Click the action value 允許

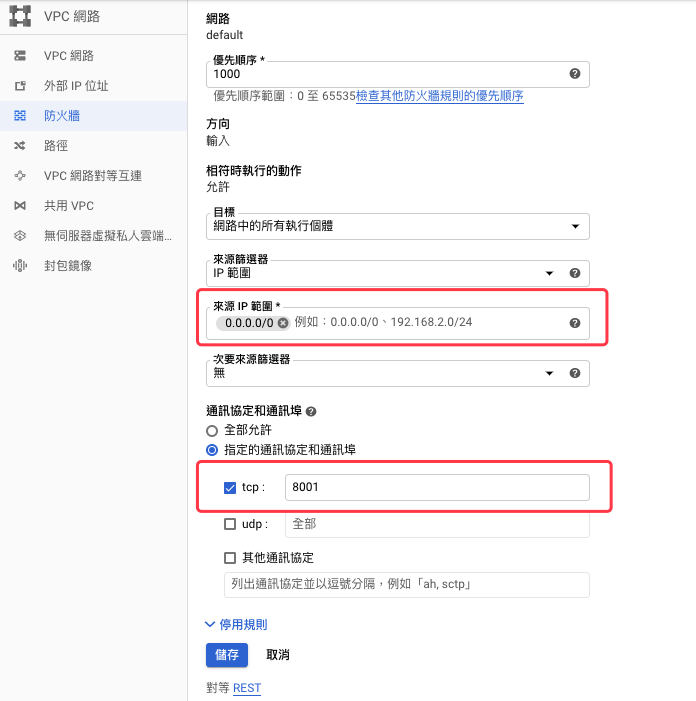click(x=218, y=187)
